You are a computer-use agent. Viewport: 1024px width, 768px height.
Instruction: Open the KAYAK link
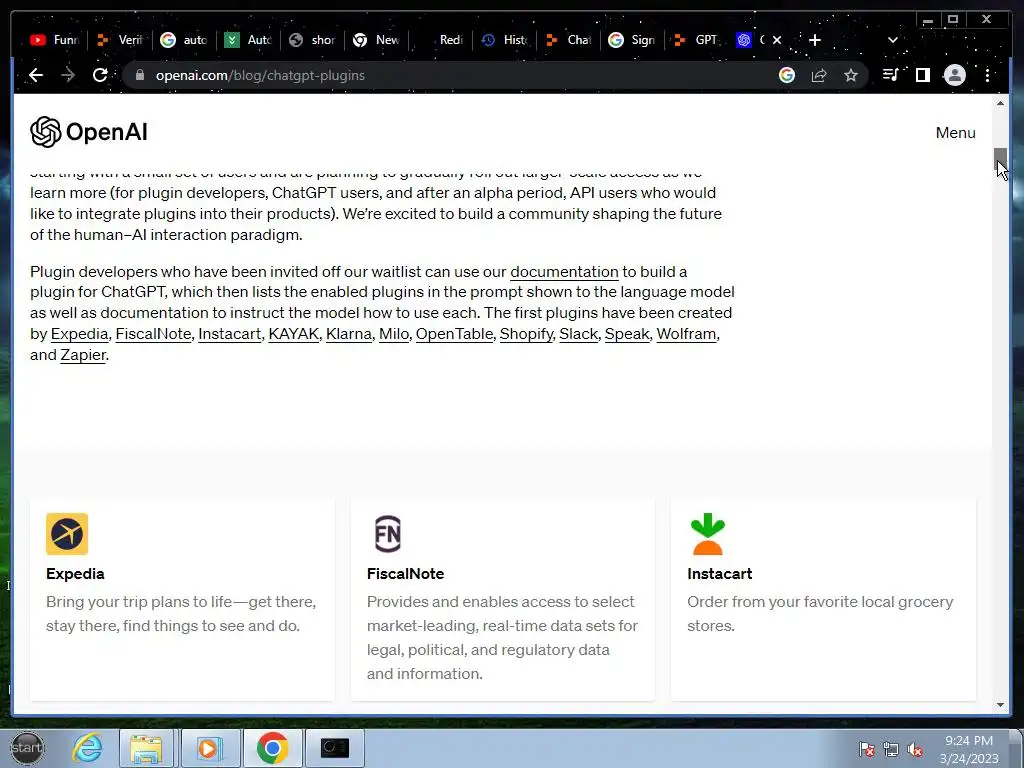[x=293, y=334]
